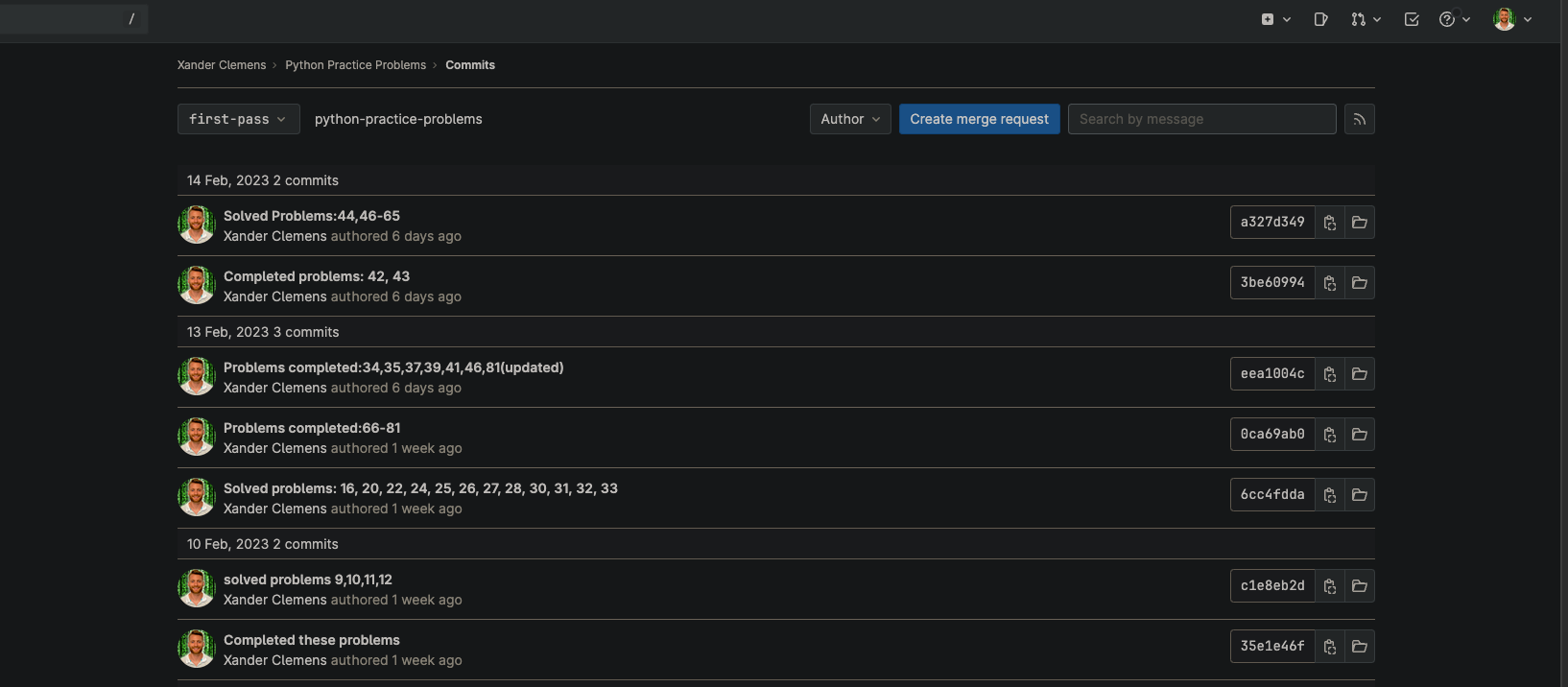Open the commits RSS feed
Image resolution: width=1568 pixels, height=687 pixels.
click(1360, 119)
